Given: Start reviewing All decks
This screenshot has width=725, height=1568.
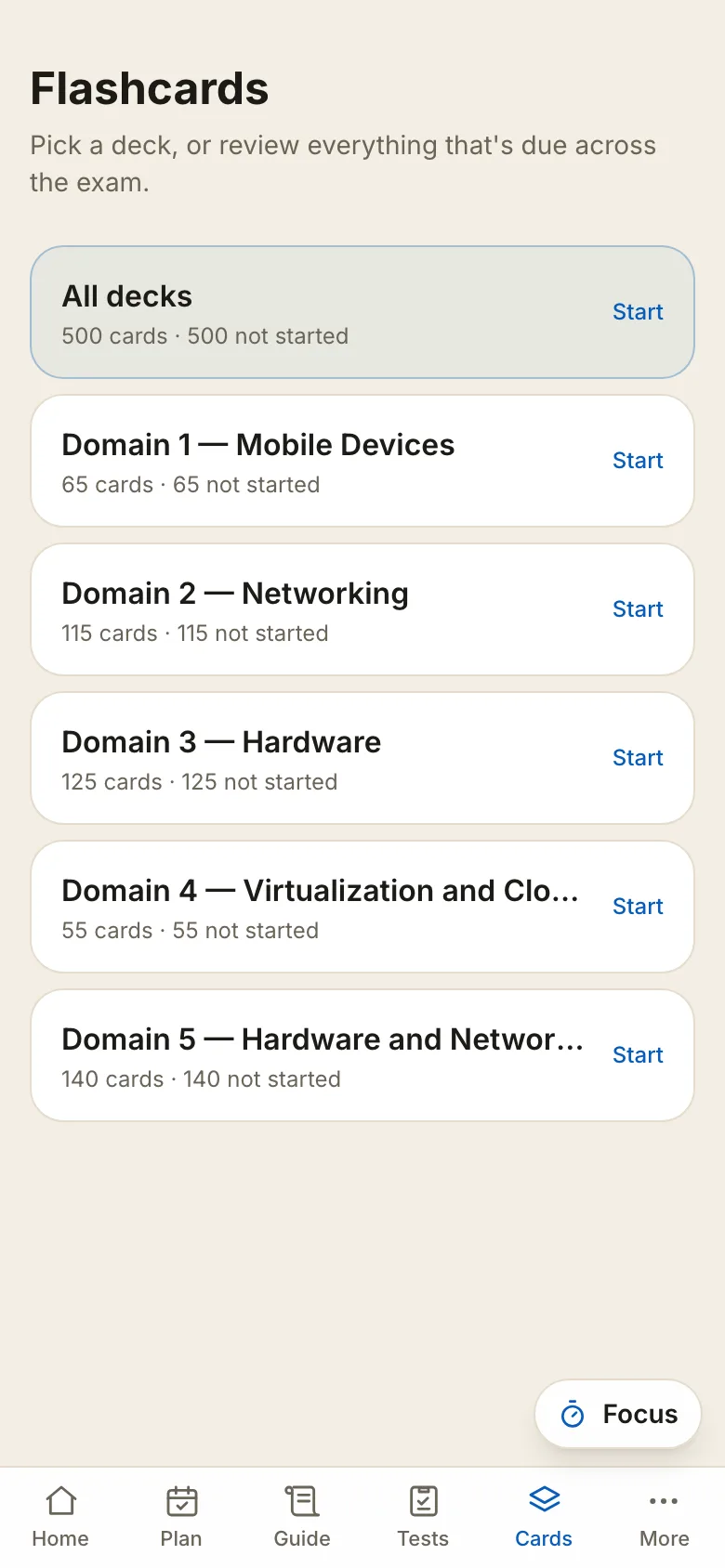Looking at the screenshot, I should point(638,312).
